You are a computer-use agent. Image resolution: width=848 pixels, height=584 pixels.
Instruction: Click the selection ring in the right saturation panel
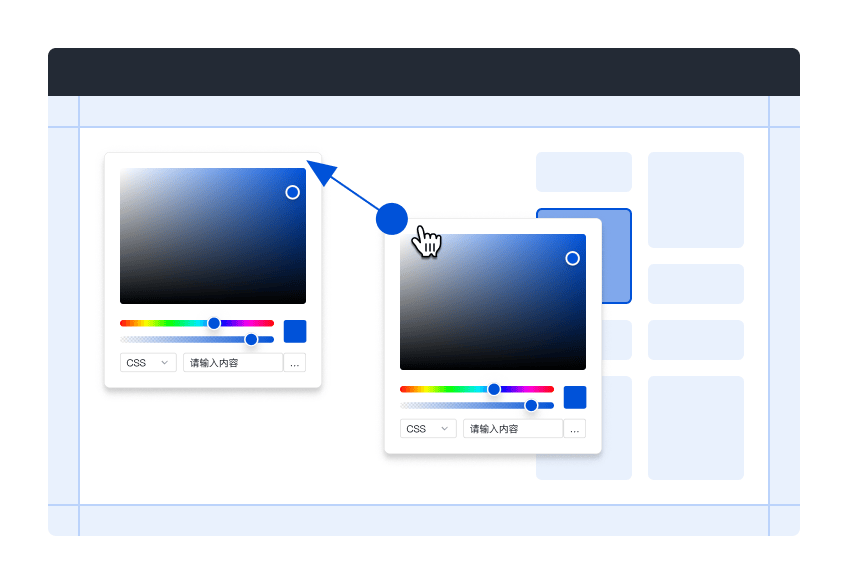[x=573, y=258]
